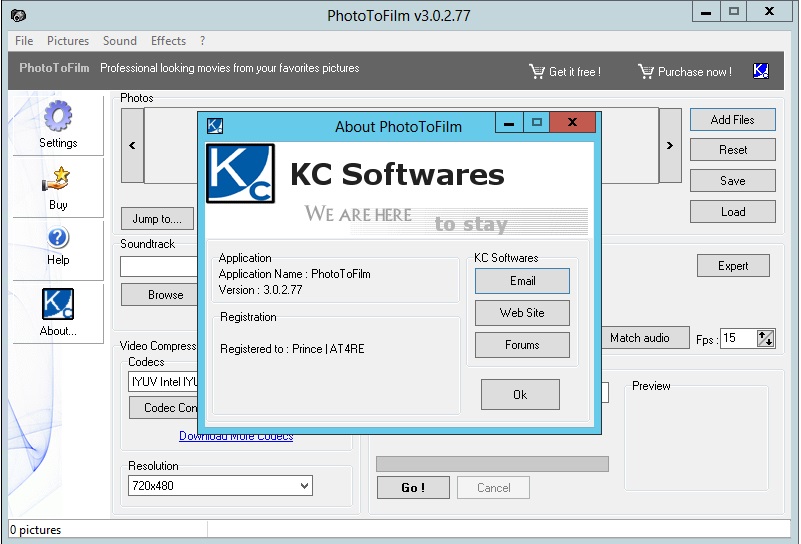Viewport: 801px width, 544px height.
Task: Click the Codec Config button
Action: 163,408
